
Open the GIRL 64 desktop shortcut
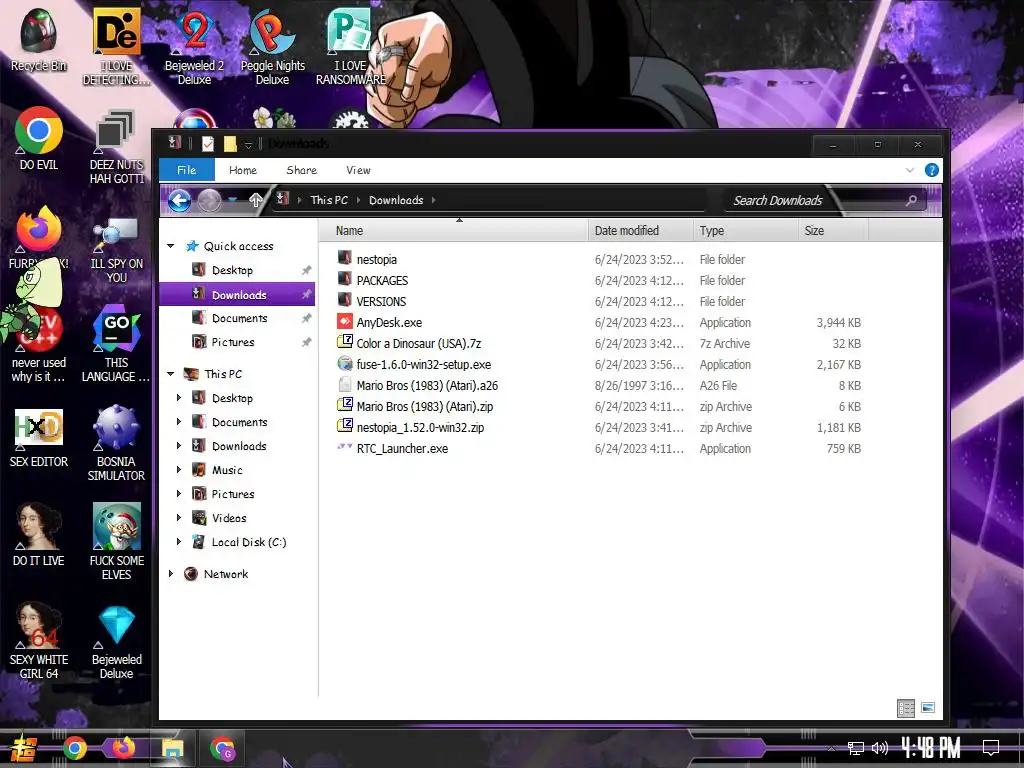coord(39,641)
